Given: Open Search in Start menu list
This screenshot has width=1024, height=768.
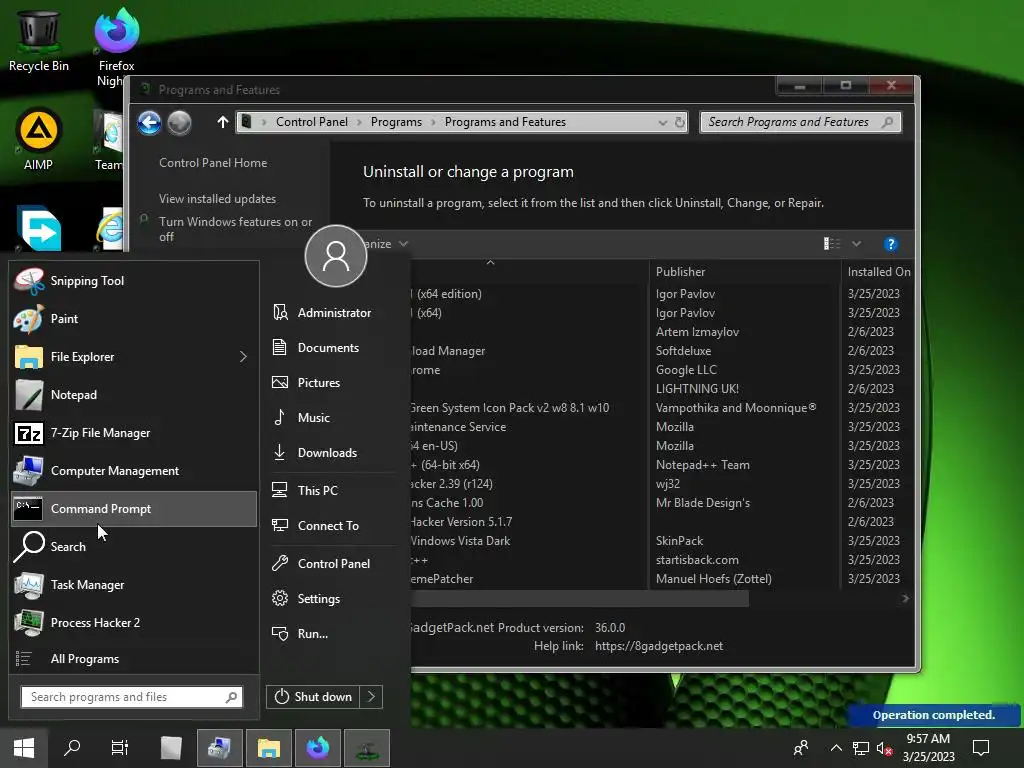Looking at the screenshot, I should [x=134, y=547].
